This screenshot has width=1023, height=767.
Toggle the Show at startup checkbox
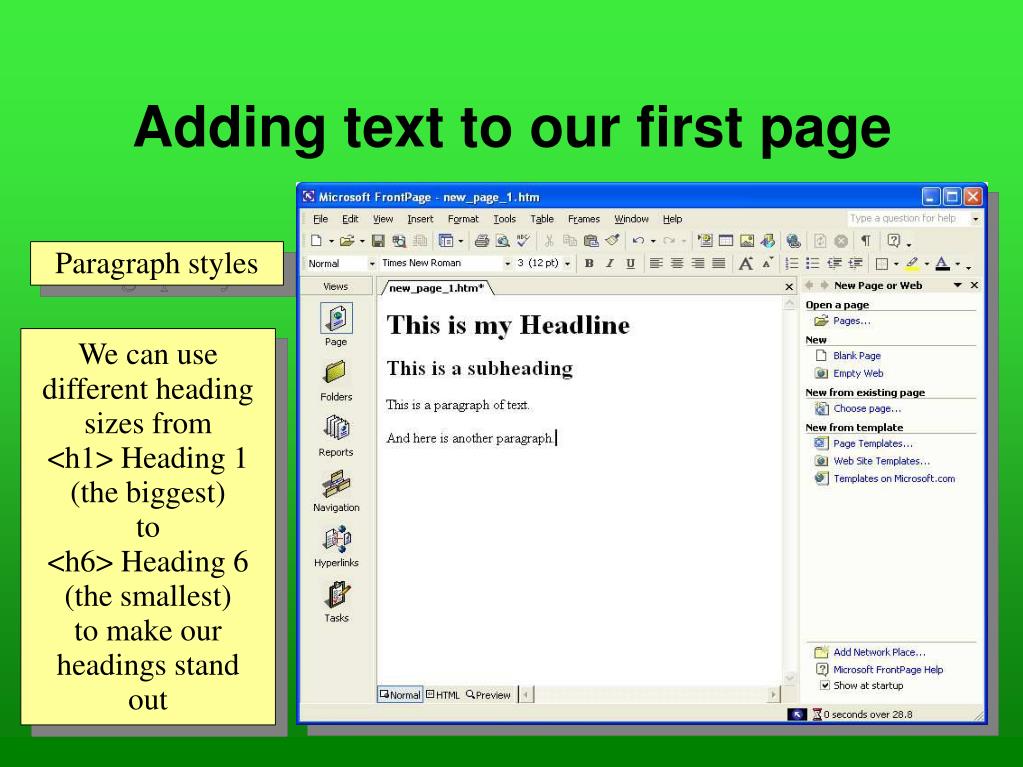pos(824,686)
